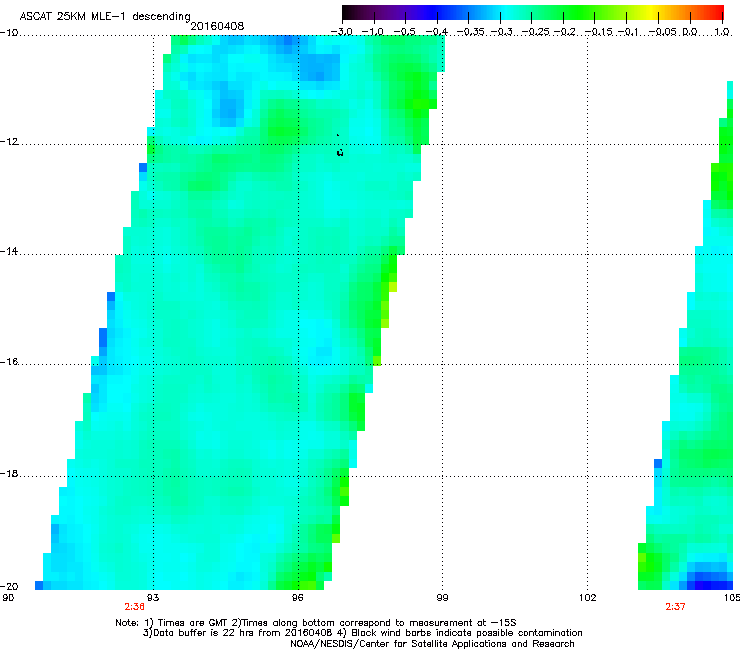Click the date 20160408 beside the title

coord(217,26)
